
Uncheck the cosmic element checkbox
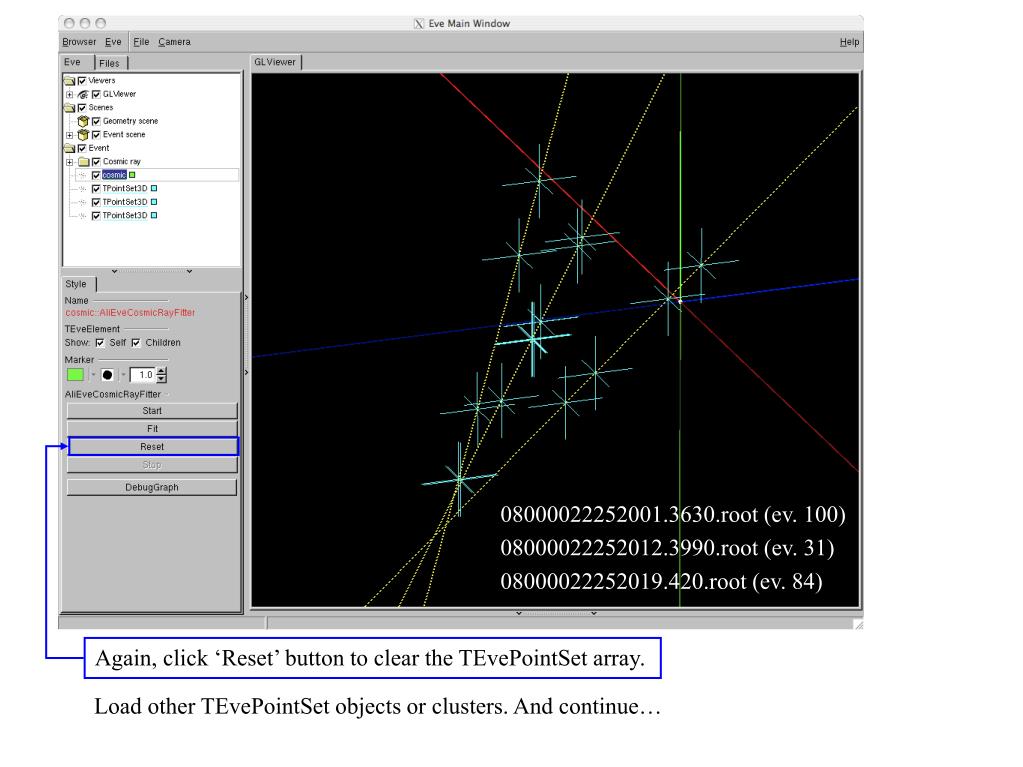point(96,175)
